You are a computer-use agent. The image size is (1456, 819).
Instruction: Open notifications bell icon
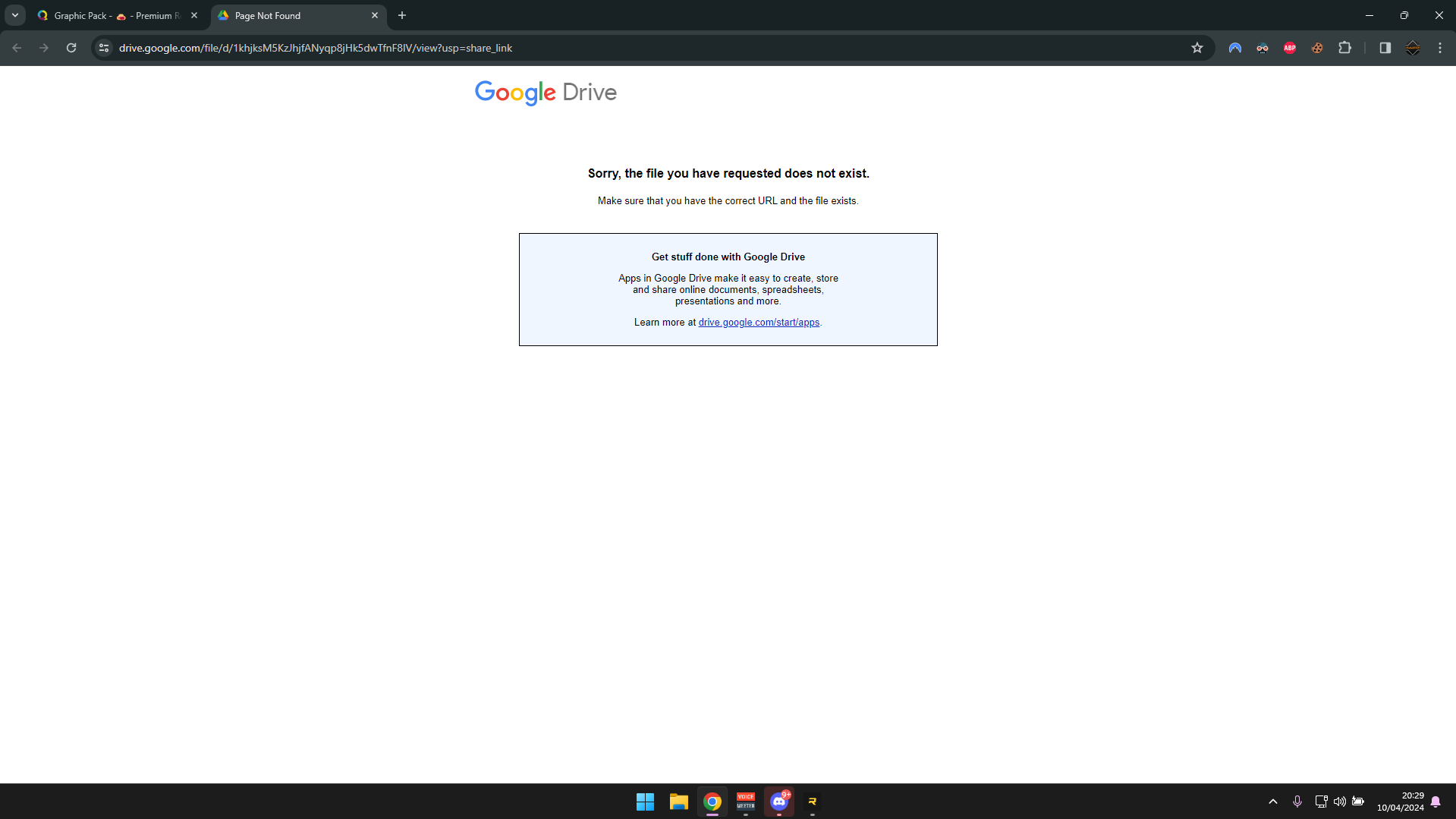1436,802
